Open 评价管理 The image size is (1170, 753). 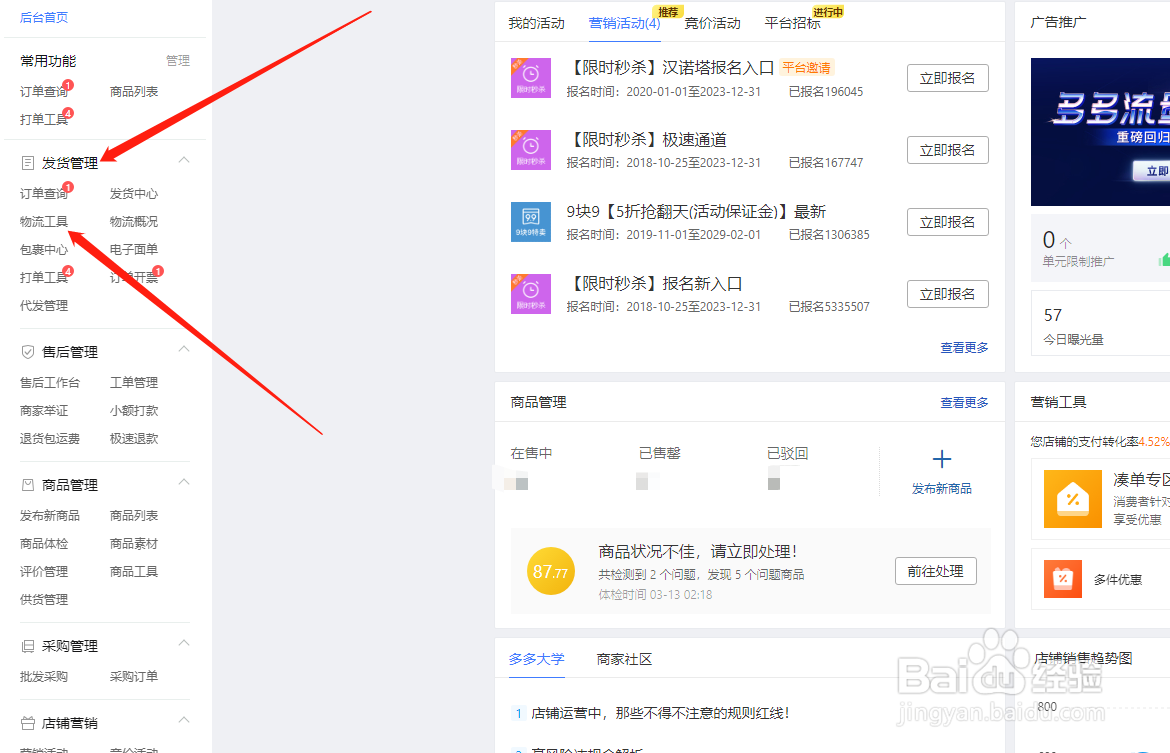44,572
